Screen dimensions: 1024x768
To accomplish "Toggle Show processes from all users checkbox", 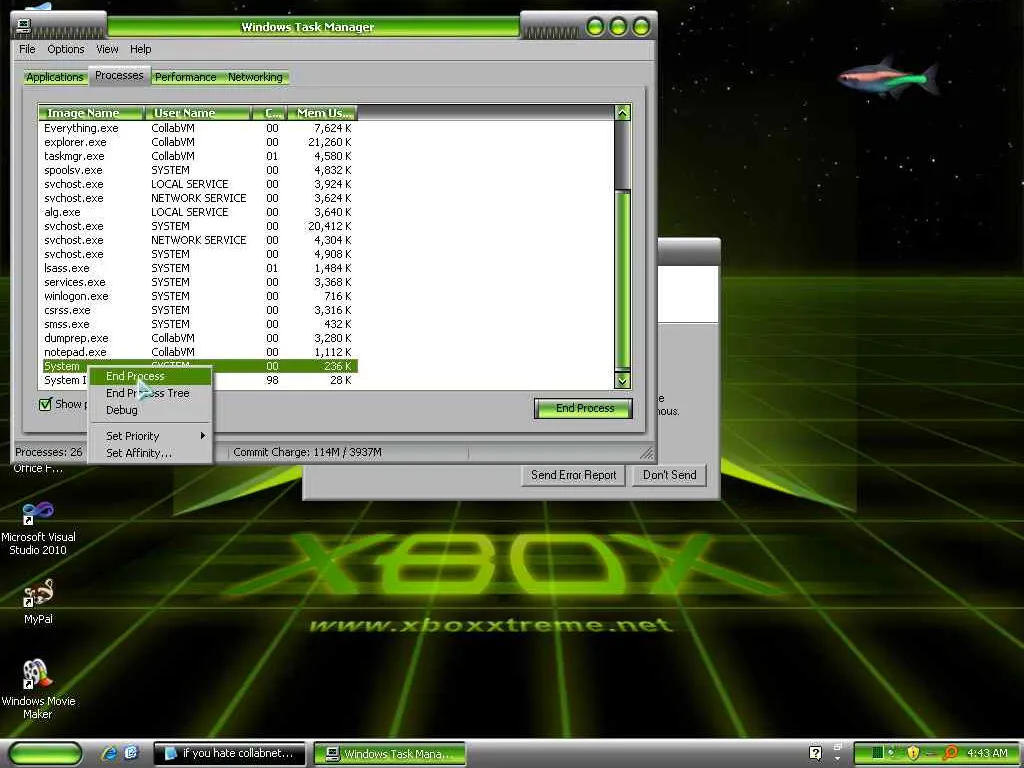I will click(46, 404).
